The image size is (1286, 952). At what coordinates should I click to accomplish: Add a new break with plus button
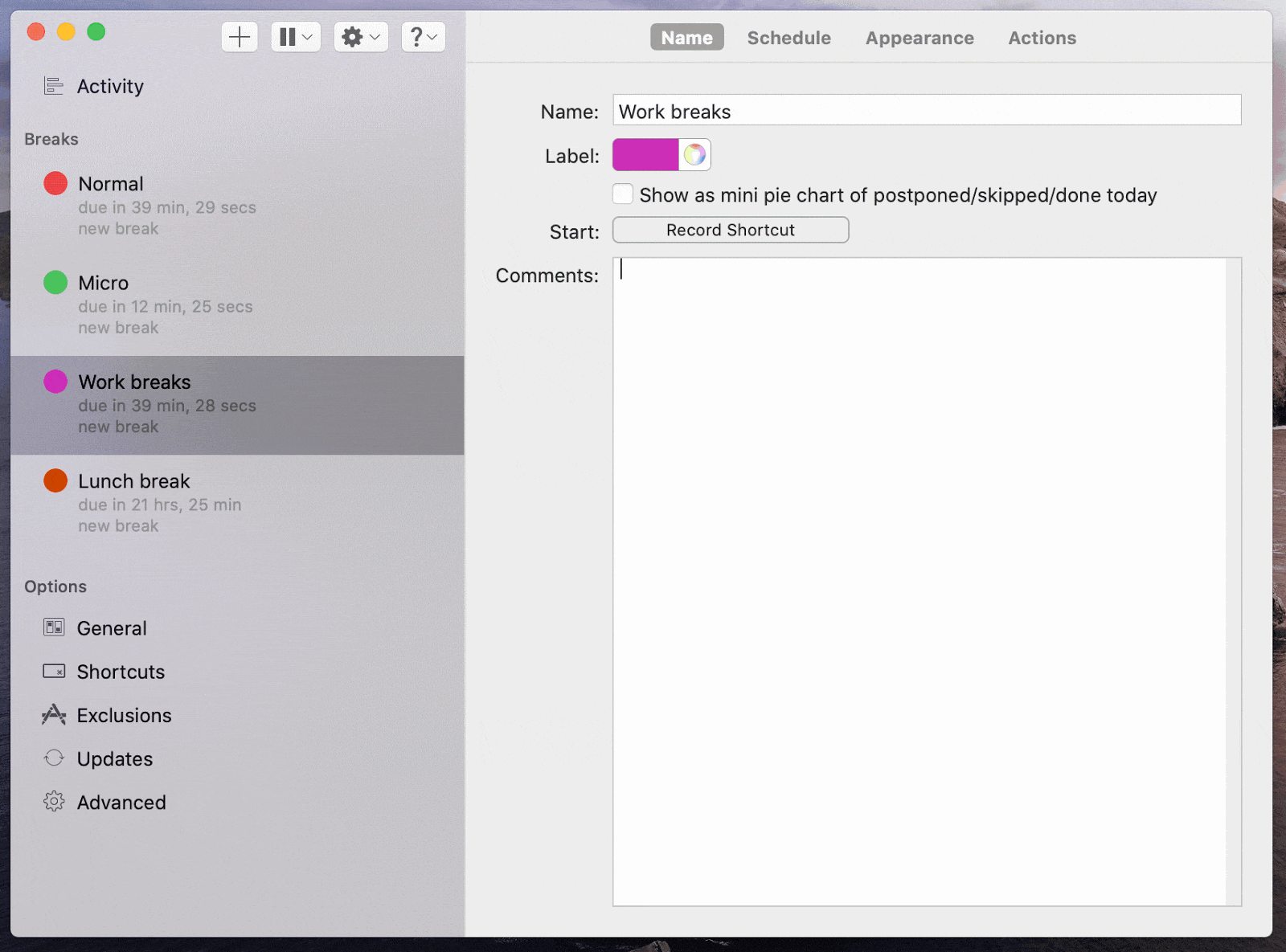click(x=240, y=37)
